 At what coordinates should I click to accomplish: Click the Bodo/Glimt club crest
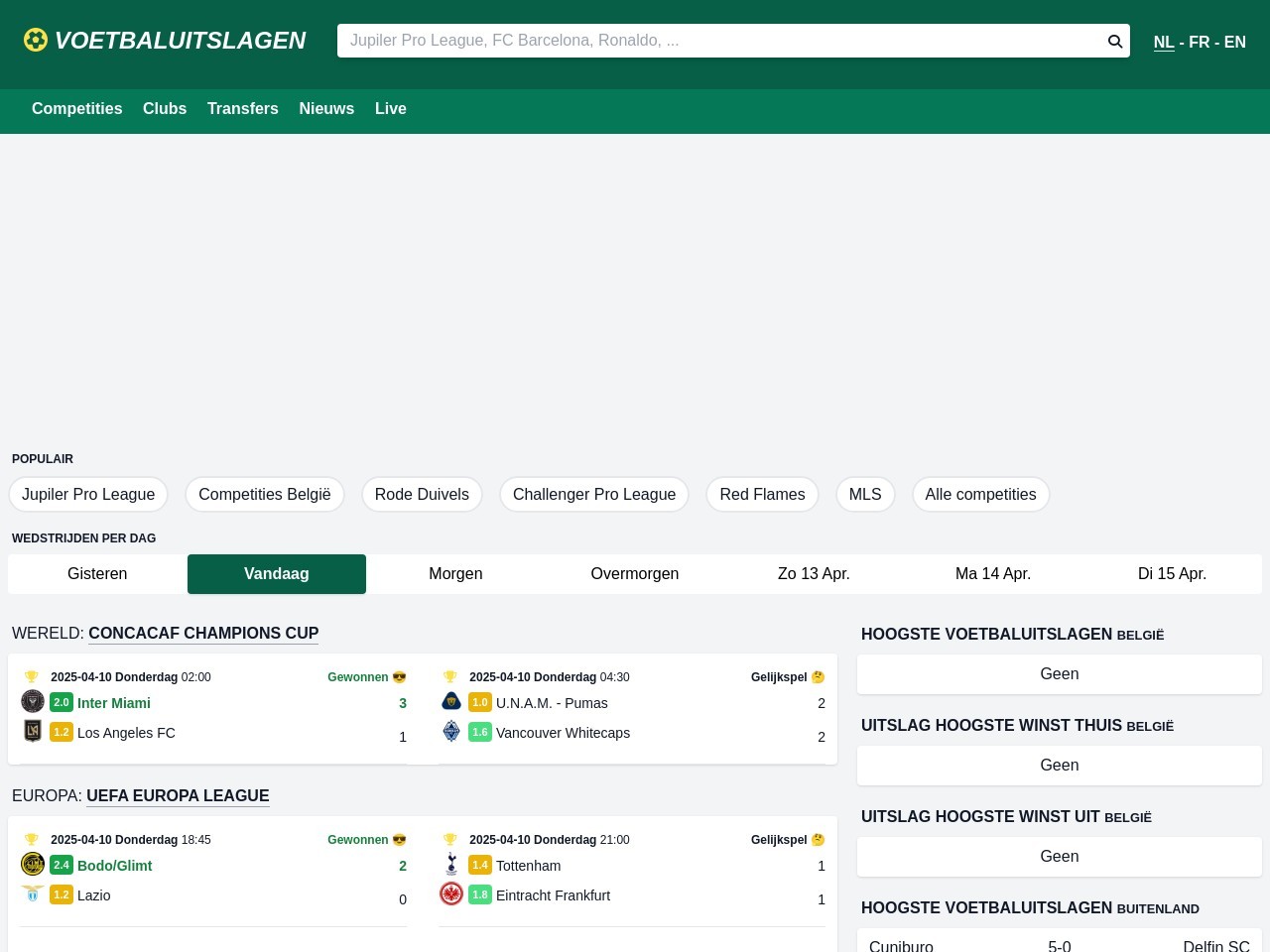pyautogui.click(x=33, y=864)
